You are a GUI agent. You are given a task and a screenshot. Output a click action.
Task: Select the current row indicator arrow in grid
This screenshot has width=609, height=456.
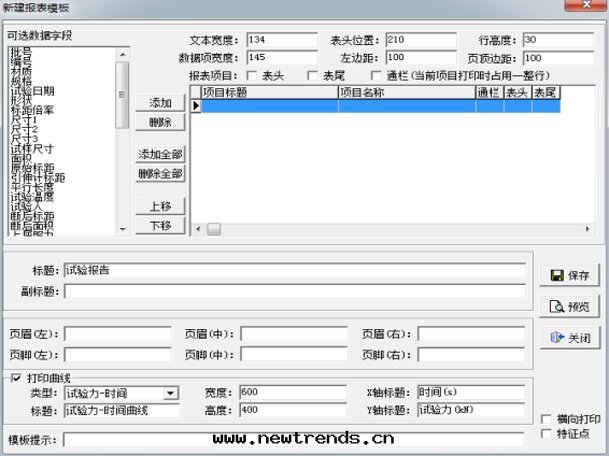[x=196, y=106]
